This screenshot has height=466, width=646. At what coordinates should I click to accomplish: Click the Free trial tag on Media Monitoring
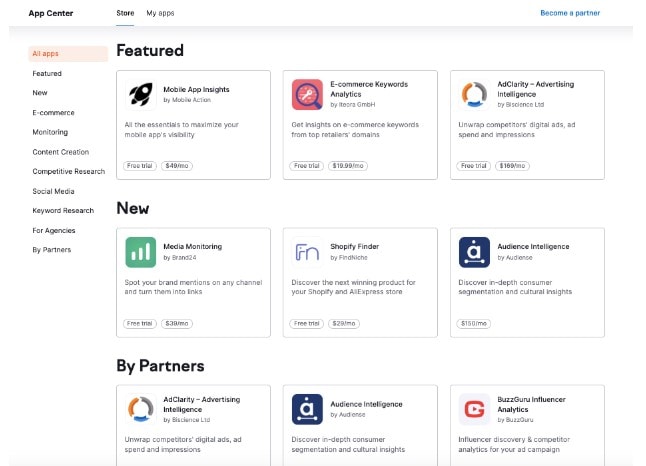pos(140,323)
